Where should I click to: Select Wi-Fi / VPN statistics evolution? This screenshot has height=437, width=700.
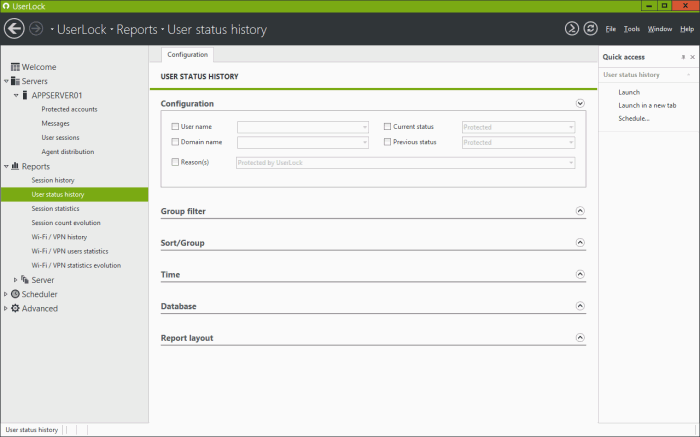pos(76,265)
